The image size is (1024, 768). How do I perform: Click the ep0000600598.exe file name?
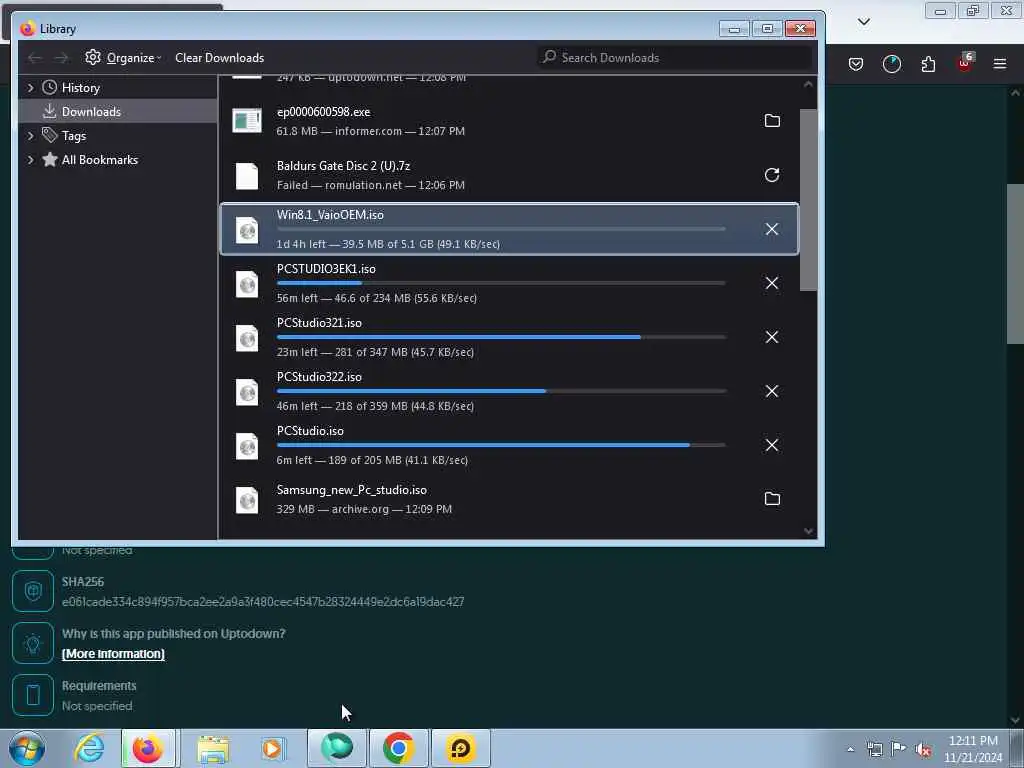pos(323,112)
